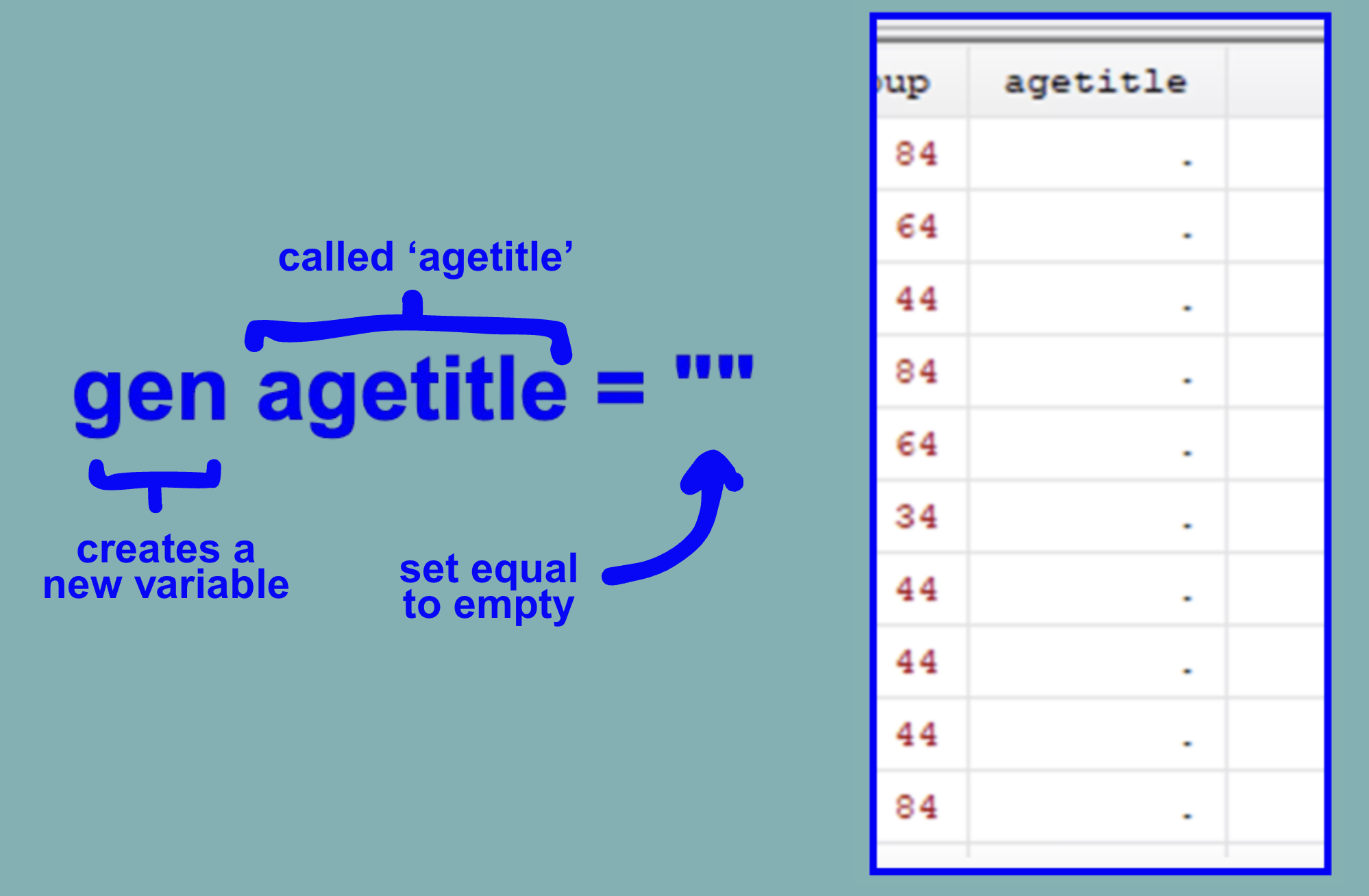Screen dimensions: 1369x896
Task: Click the blue brace under 'gen'
Action: pyautogui.click(x=156, y=480)
